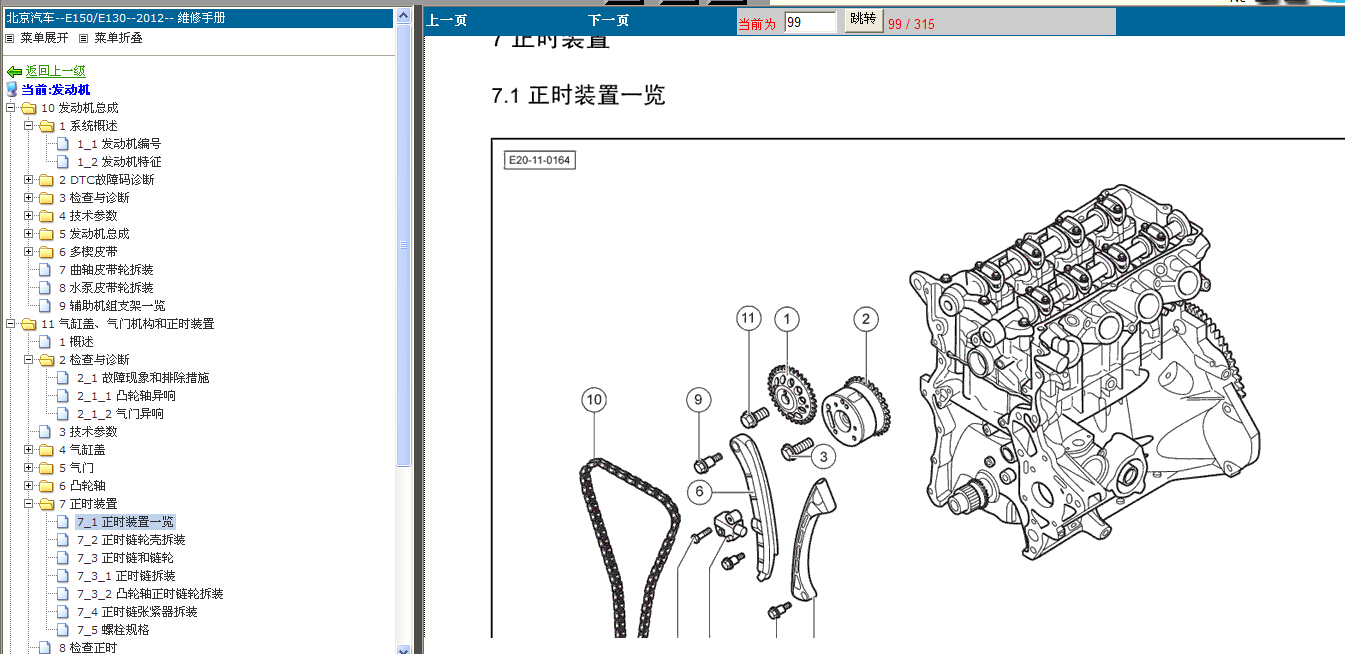Screen dimensions: 1345x654
Task: Click the folder icon of 5 发动机总成
Action: point(46,234)
